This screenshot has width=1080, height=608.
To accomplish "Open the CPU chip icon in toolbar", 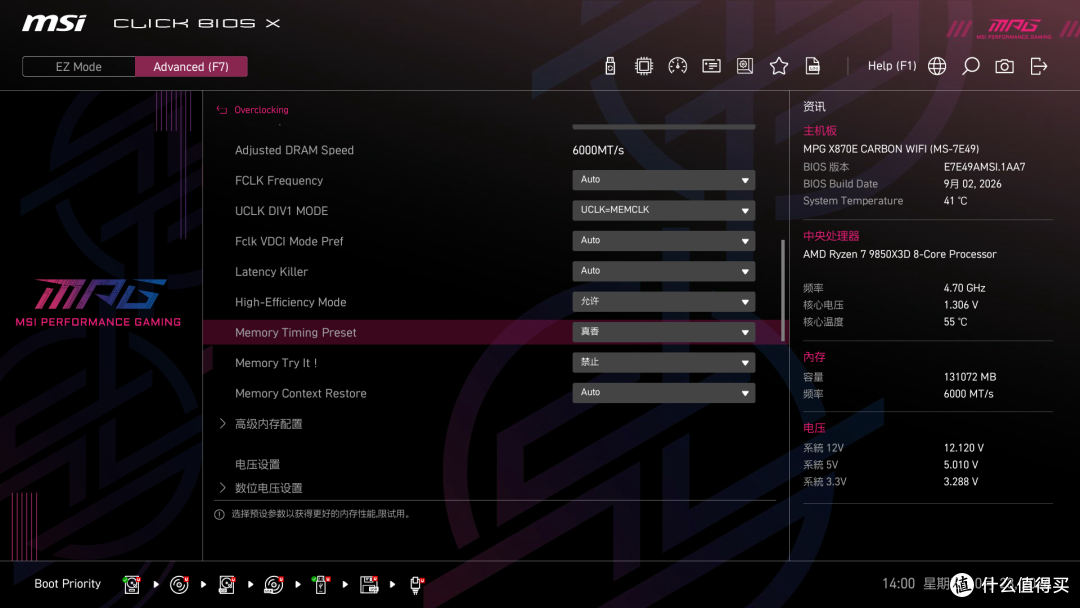I will 643,66.
